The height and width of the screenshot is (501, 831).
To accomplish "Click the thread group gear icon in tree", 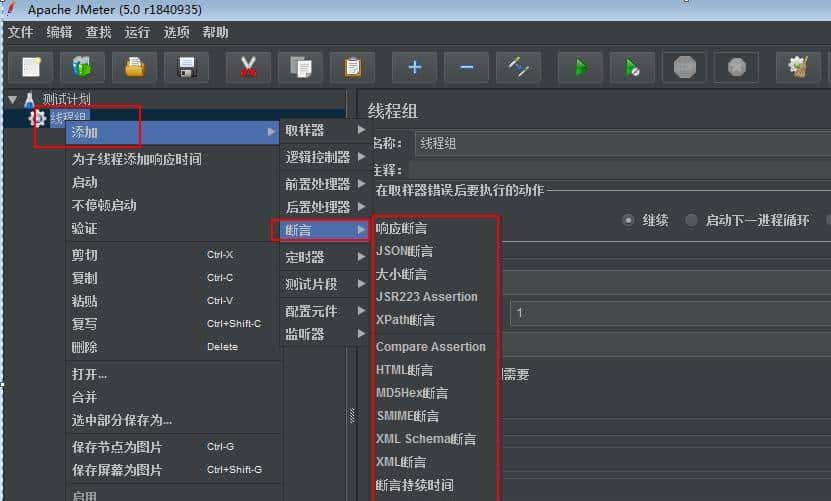I will (37, 118).
